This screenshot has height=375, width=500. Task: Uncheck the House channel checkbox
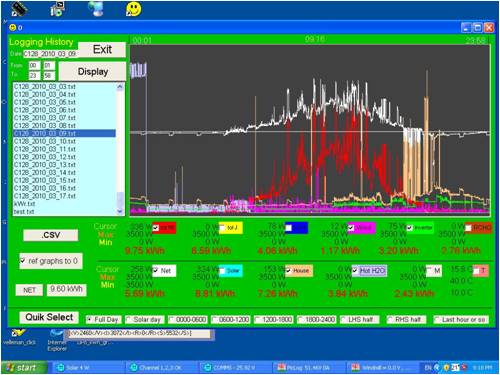[289, 271]
